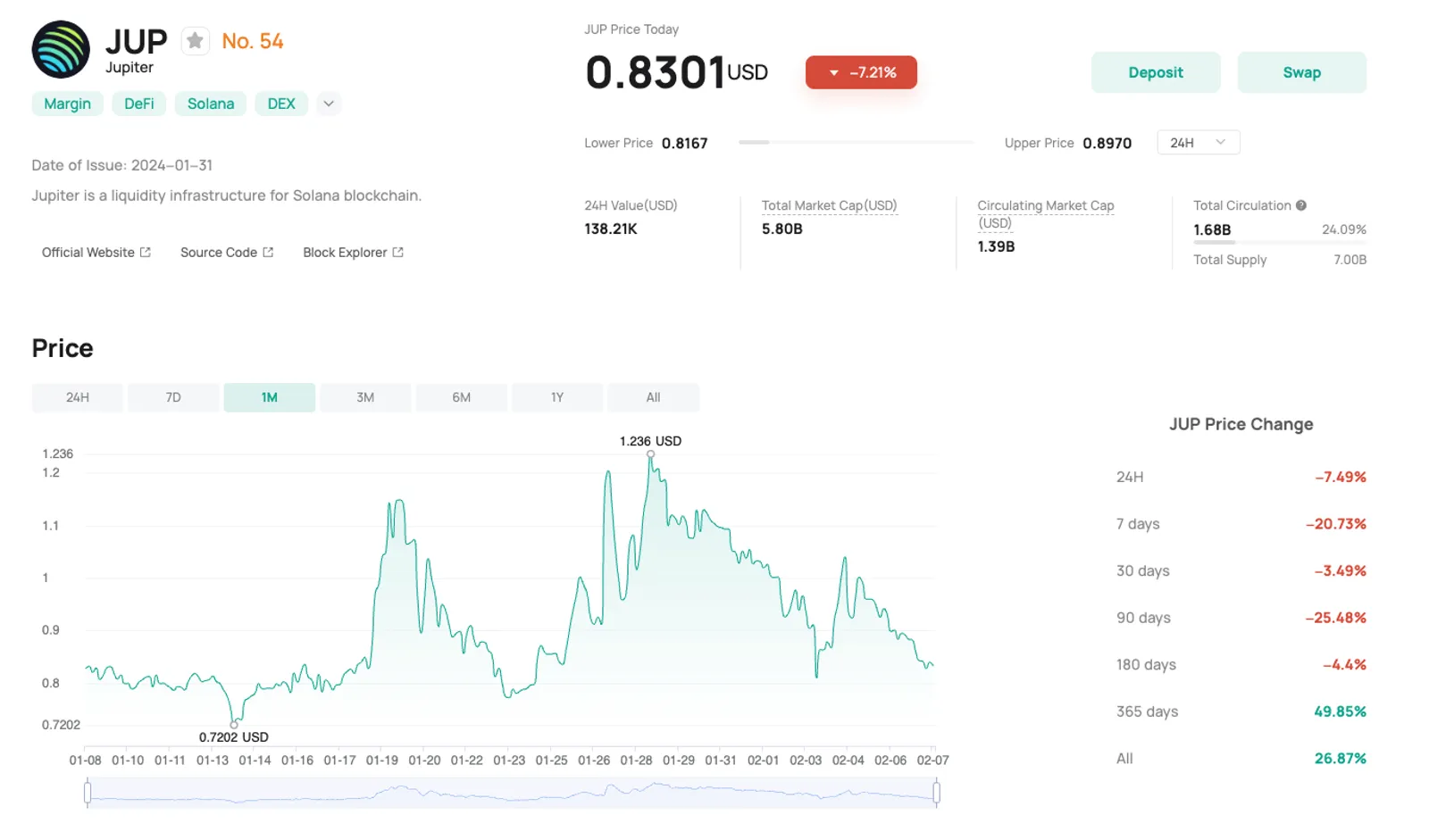Expand more tags chevron next to DEX

pyautogui.click(x=329, y=104)
